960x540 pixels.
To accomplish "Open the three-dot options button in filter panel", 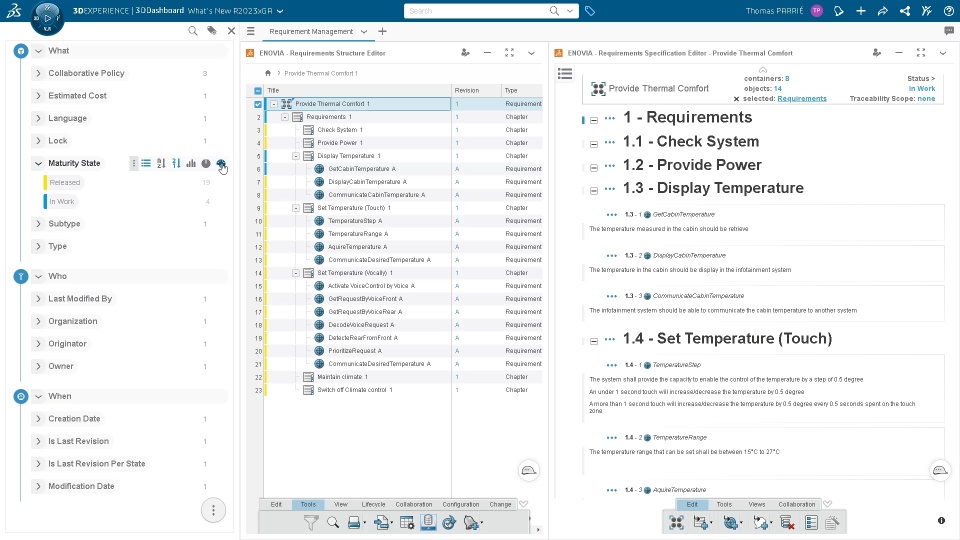I will pyautogui.click(x=213, y=510).
